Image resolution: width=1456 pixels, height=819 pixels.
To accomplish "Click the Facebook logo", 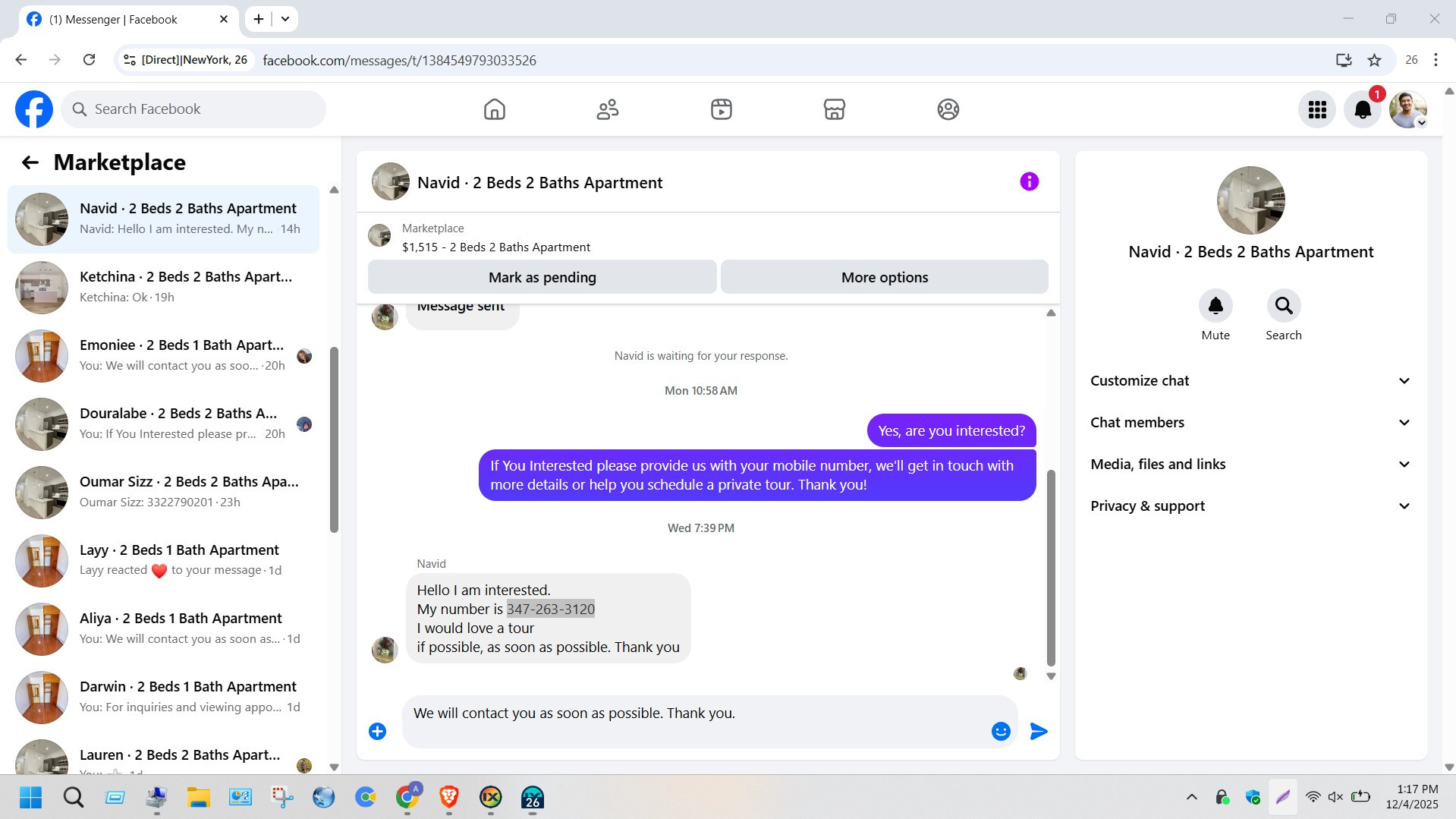I will (34, 109).
